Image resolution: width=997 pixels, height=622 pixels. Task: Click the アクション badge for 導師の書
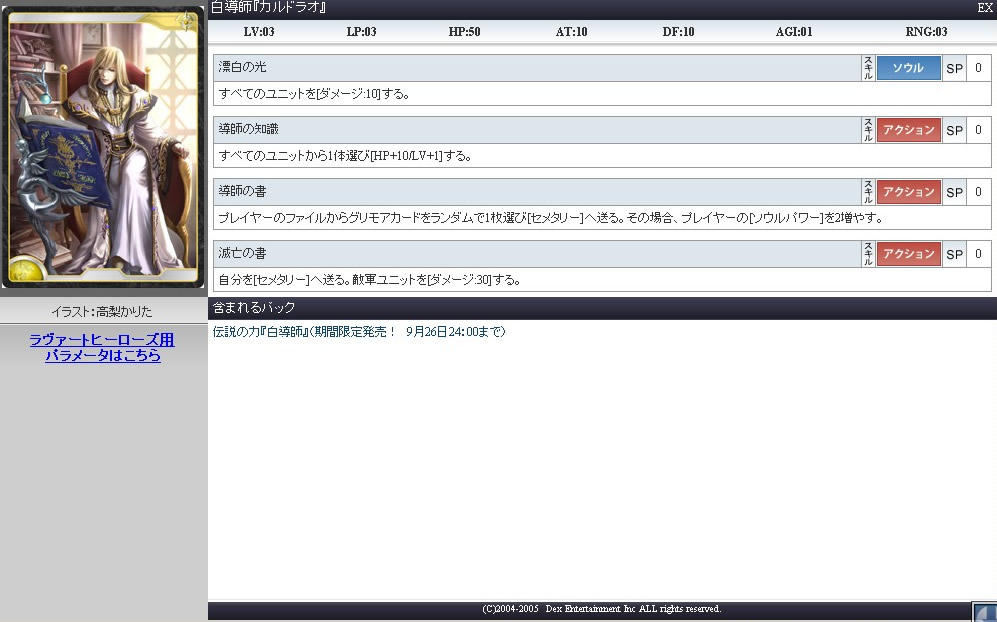pos(908,192)
